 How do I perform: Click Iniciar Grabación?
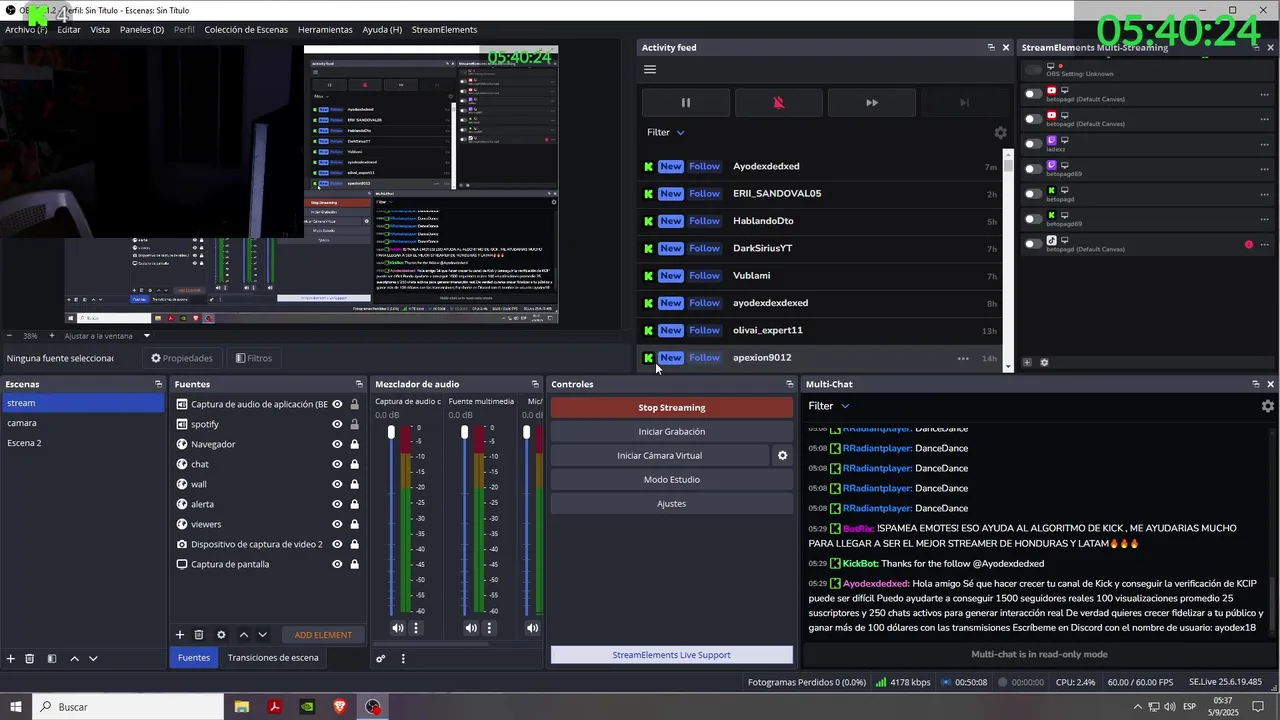pos(672,431)
